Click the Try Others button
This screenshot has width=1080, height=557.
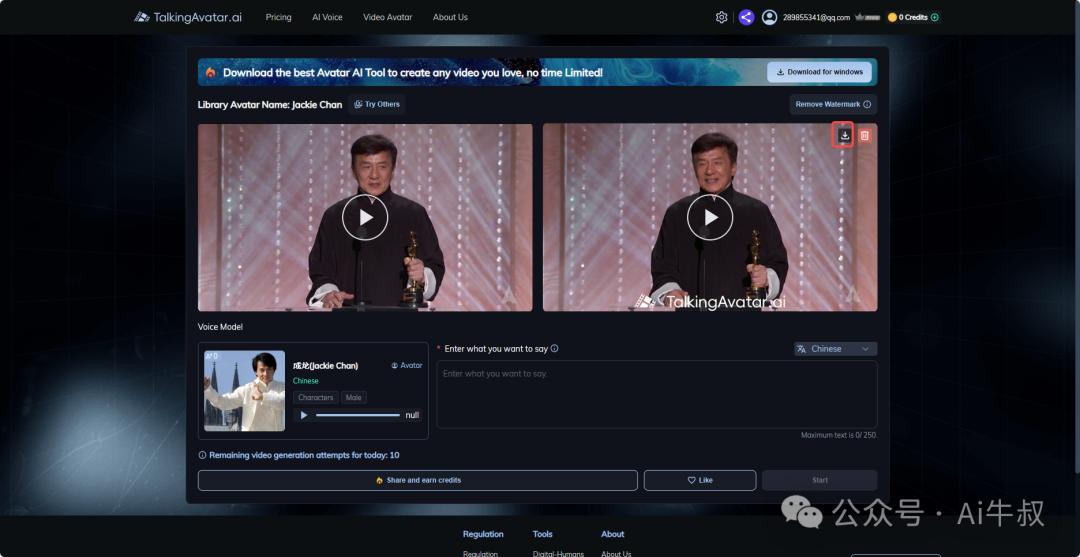[x=377, y=105]
